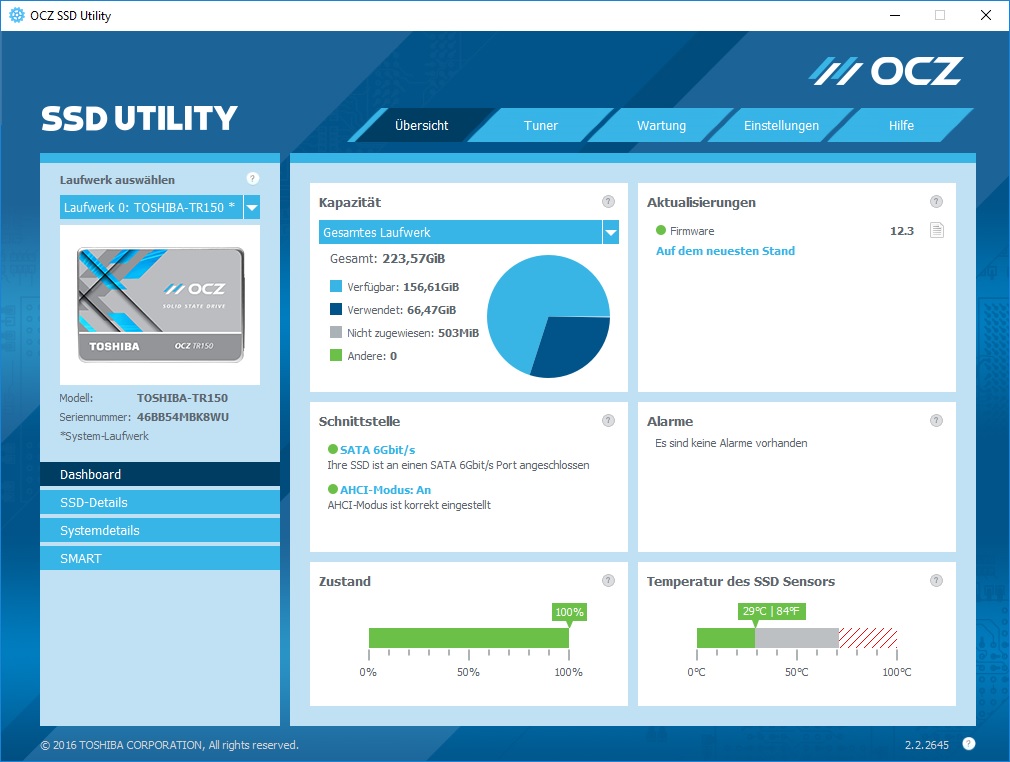Click the help icon in Aktualisierungen panel

coord(936,202)
